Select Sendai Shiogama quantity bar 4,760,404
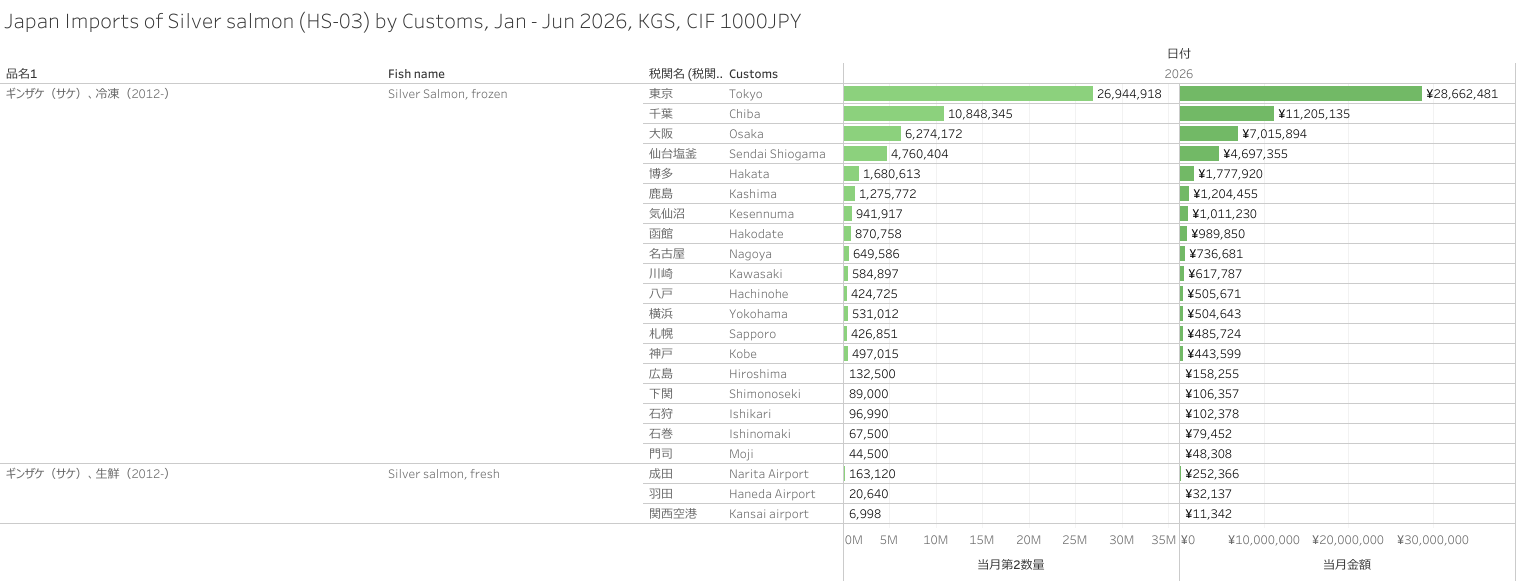The width and height of the screenshot is (1517, 581). click(x=865, y=154)
